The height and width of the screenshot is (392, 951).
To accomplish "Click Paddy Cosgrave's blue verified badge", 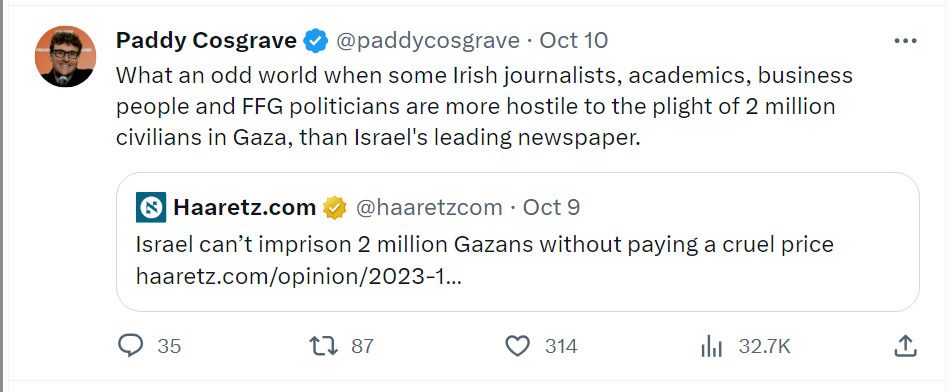I will 316,41.
